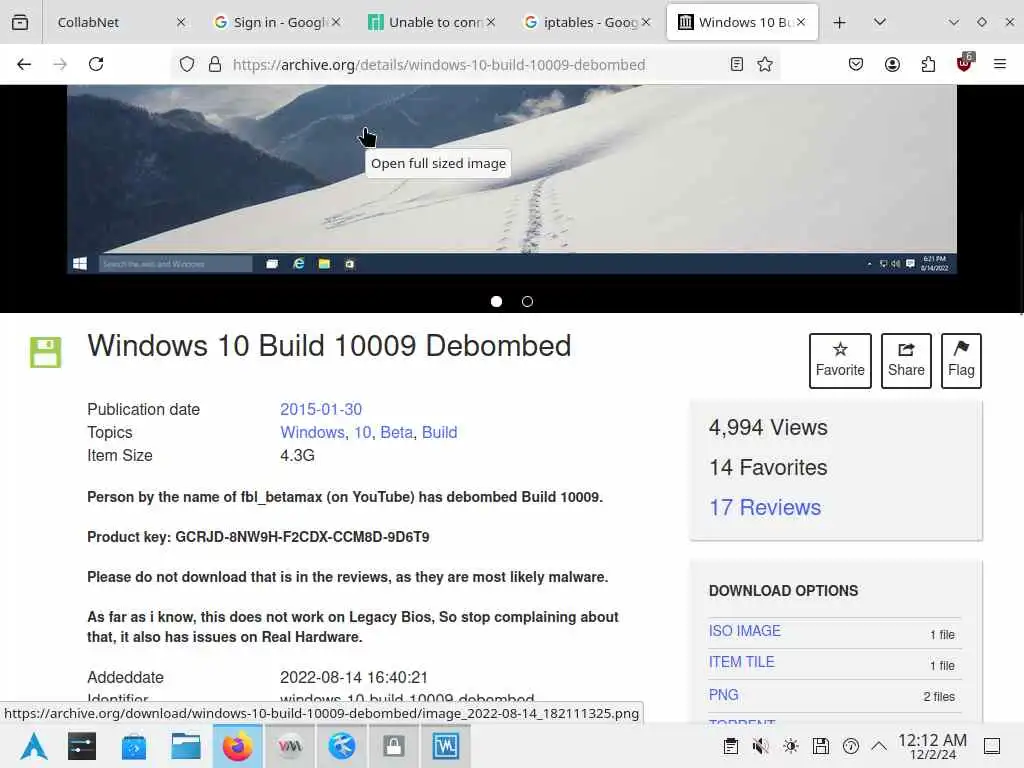Open Firefox View tab overview icon
The image size is (1024, 768).
tap(20, 22)
